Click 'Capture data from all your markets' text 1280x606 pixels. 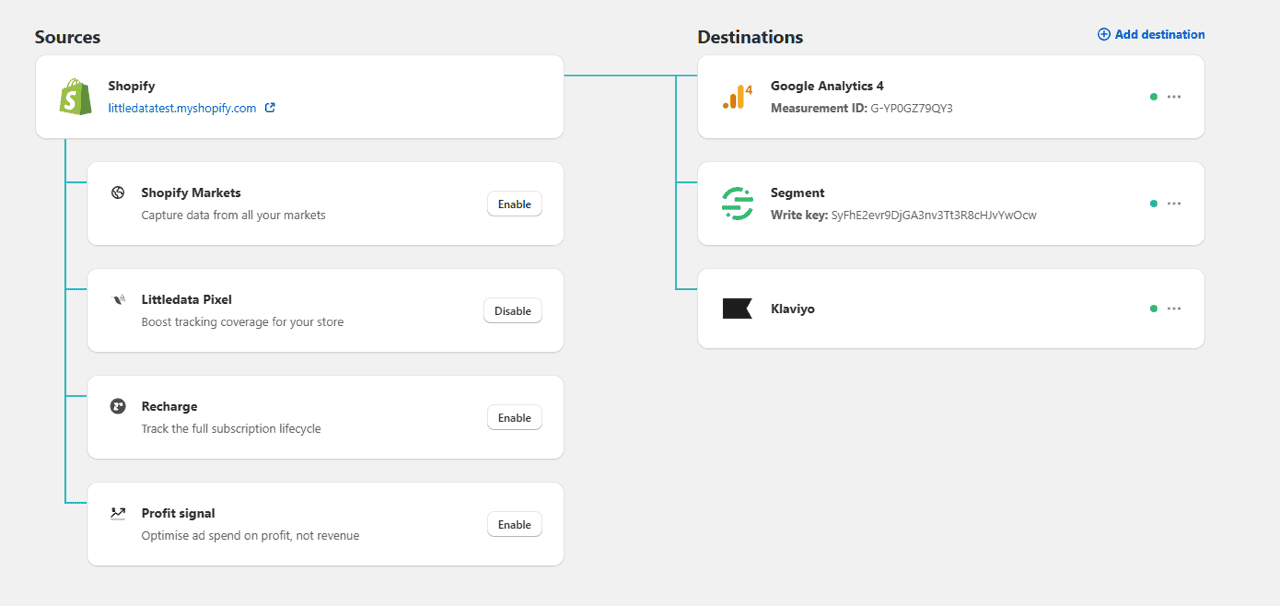click(233, 215)
